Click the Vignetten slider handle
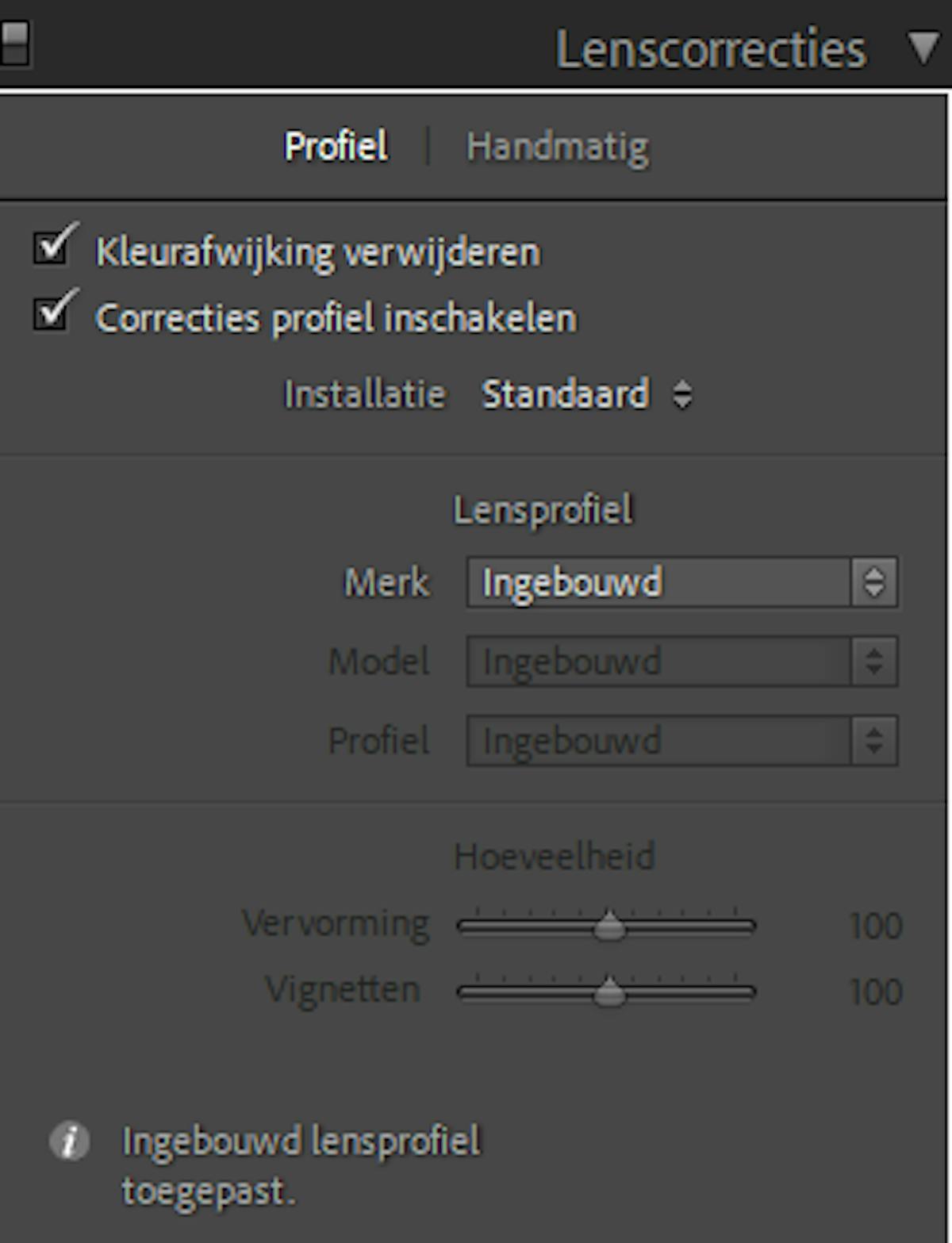This screenshot has width=952, height=1243. click(609, 992)
